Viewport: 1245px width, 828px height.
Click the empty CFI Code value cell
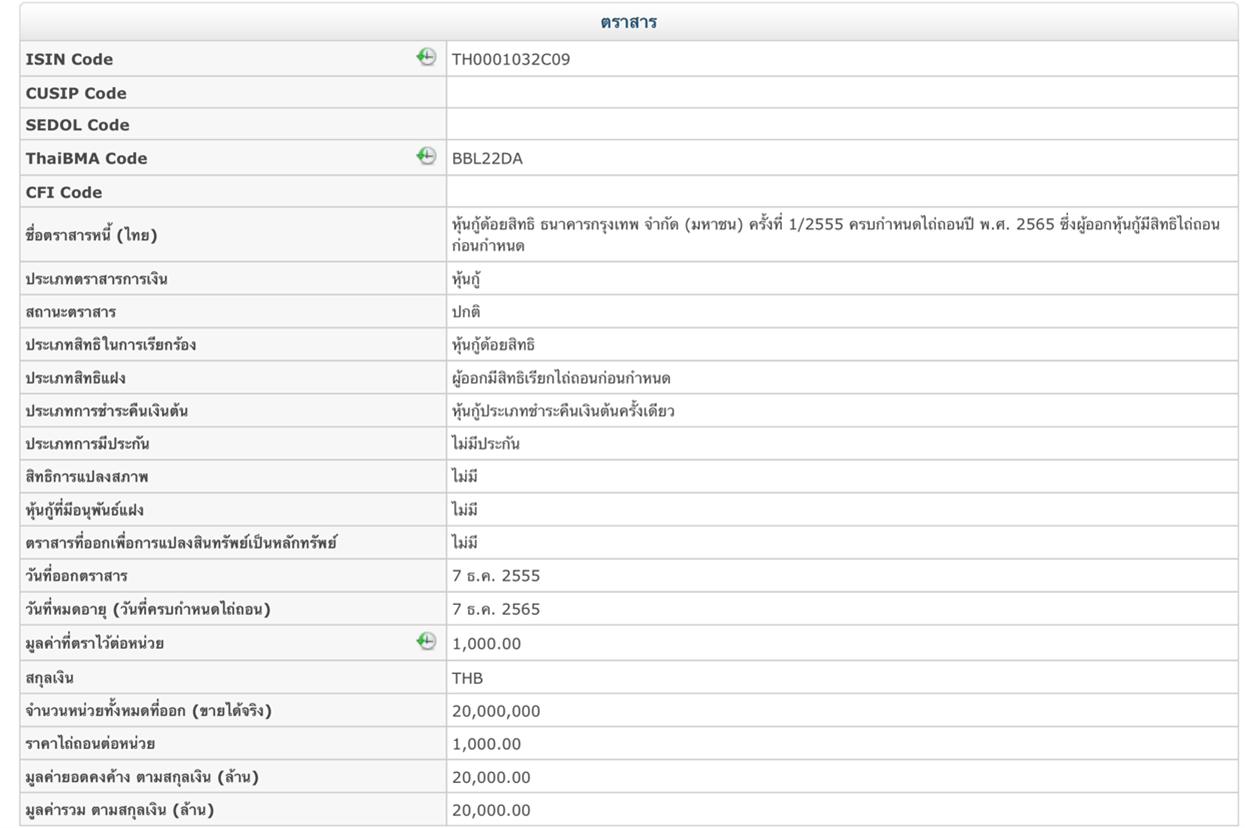click(840, 192)
